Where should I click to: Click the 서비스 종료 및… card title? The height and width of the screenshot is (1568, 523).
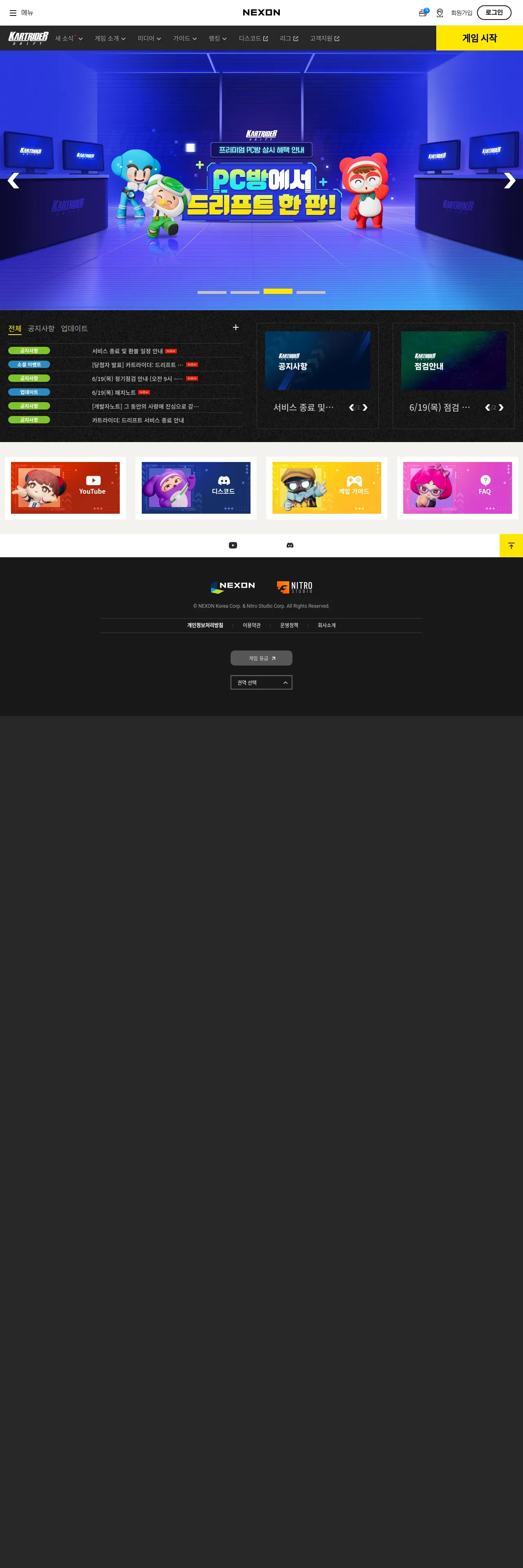pyautogui.click(x=303, y=407)
